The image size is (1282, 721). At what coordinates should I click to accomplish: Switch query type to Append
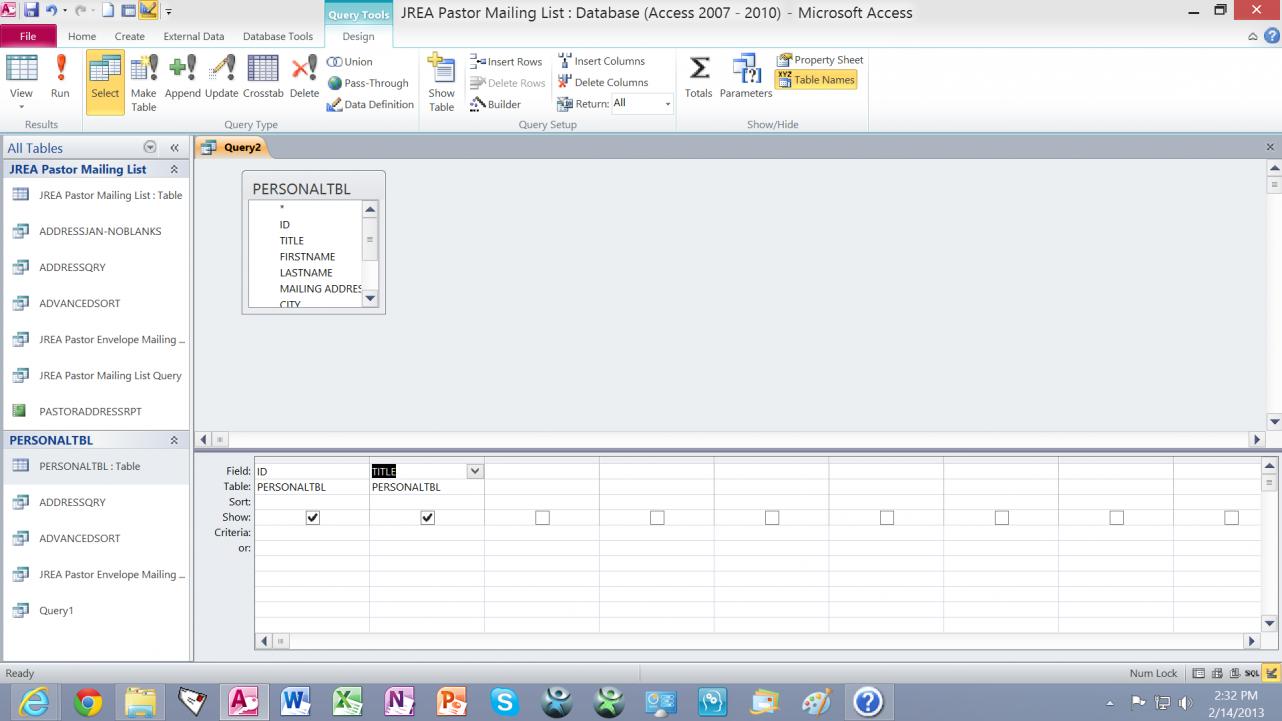click(x=182, y=79)
